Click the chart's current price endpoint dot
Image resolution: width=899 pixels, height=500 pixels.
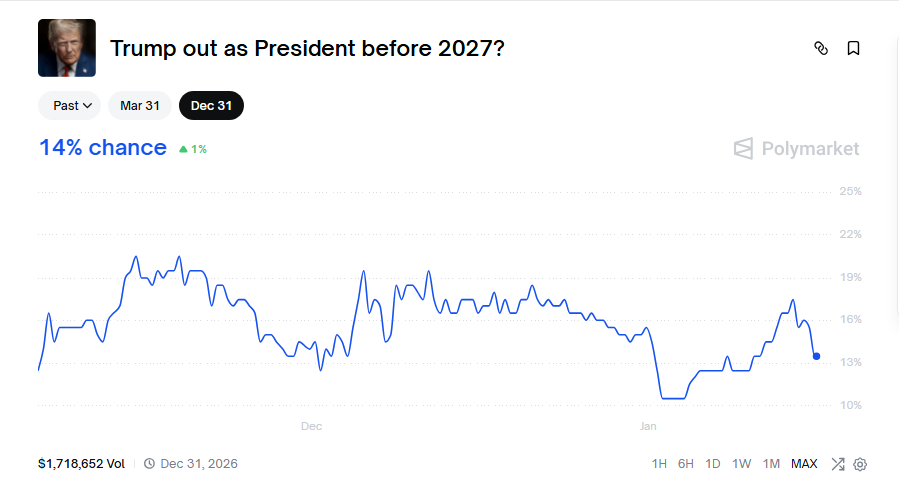817,356
